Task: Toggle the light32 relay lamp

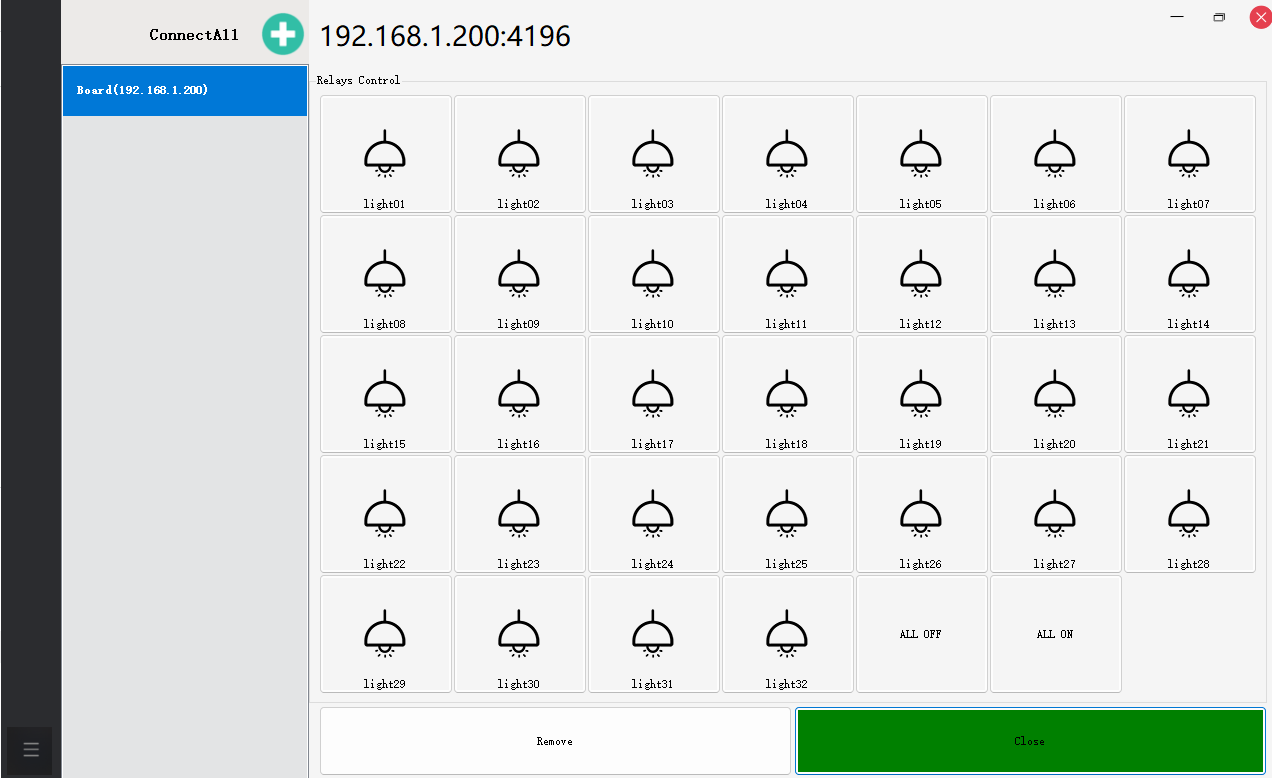Action: (787, 634)
